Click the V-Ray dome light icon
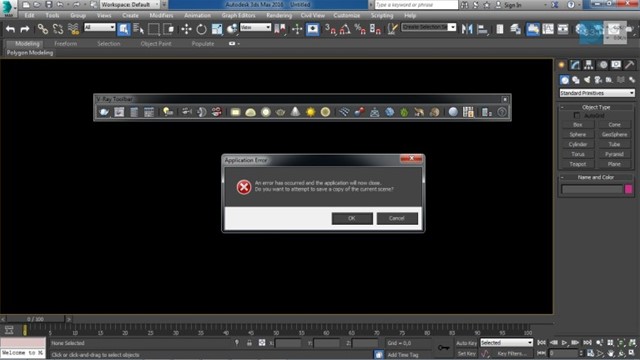The width and height of the screenshot is (640, 360). click(x=251, y=112)
